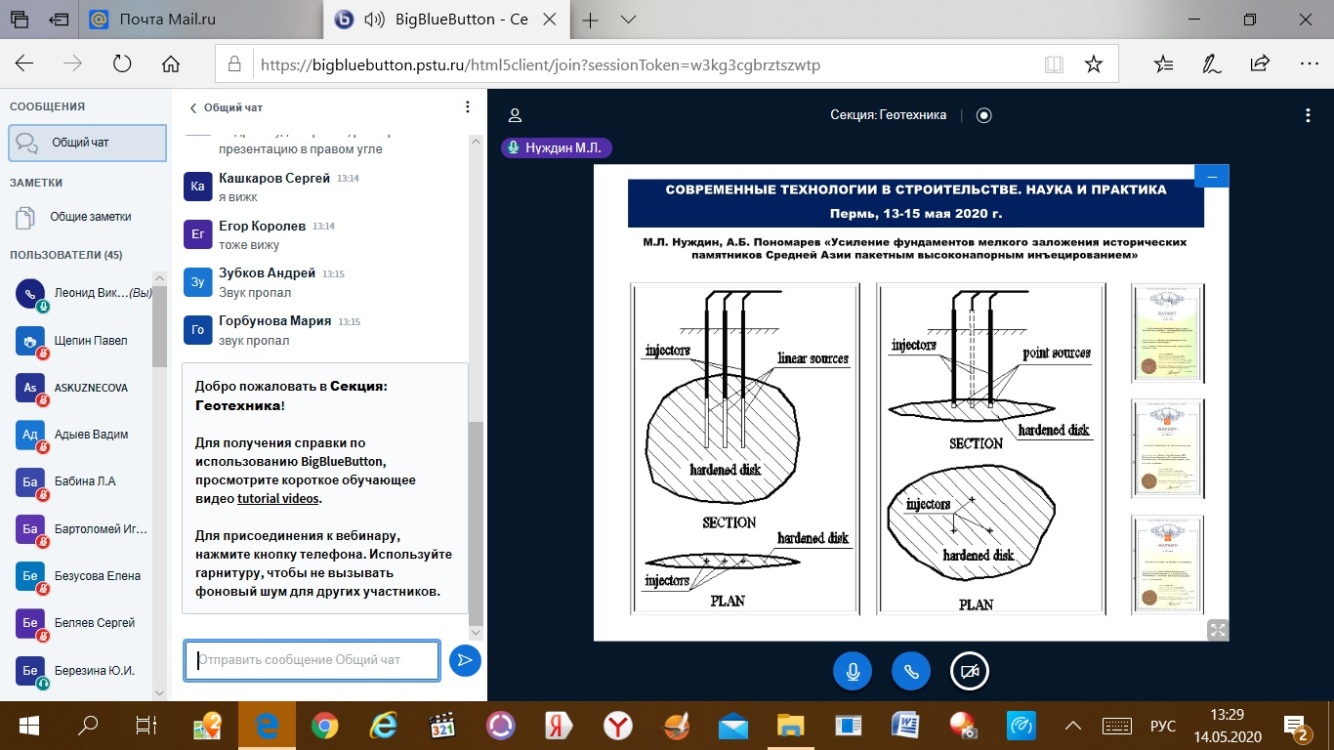Show hidden system tray icons
This screenshot has height=750, width=1334.
point(1073,725)
